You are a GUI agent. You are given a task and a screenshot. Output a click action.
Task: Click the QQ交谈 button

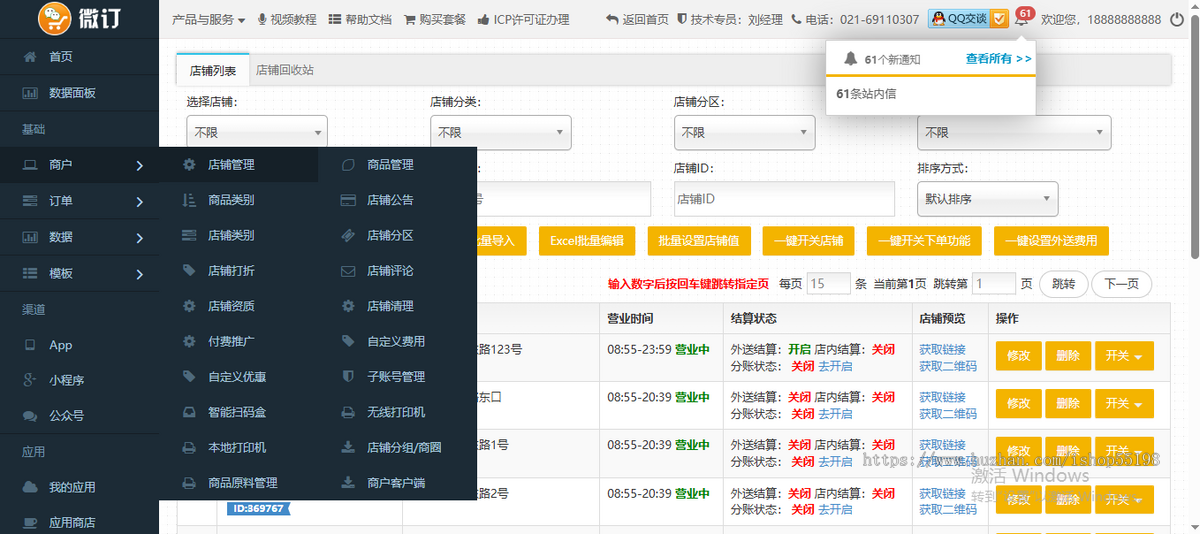click(958, 19)
